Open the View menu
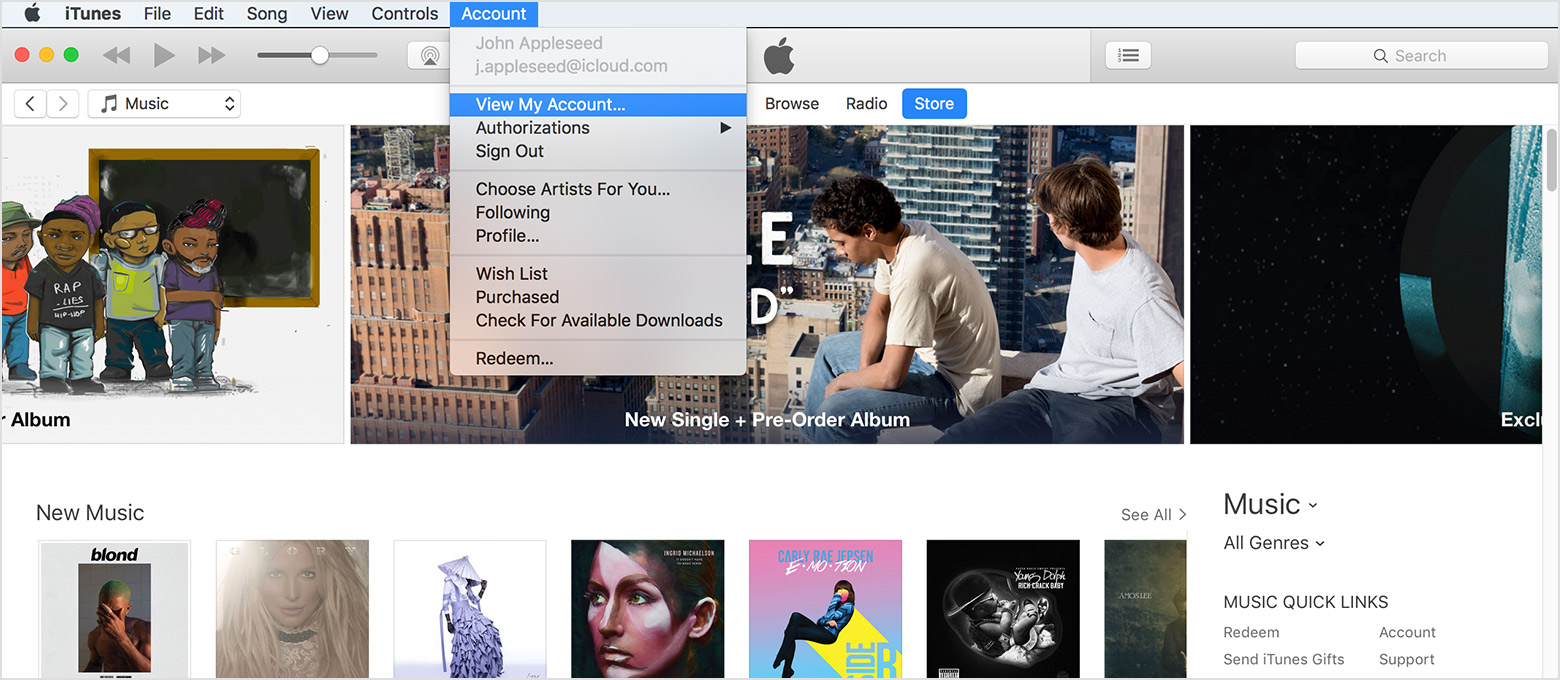This screenshot has height=680, width=1560. [329, 14]
